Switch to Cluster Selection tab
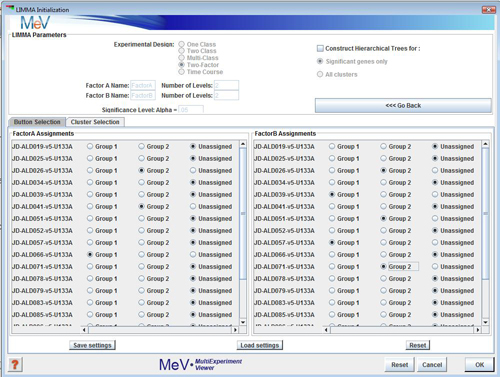The image size is (500, 377). click(95, 122)
